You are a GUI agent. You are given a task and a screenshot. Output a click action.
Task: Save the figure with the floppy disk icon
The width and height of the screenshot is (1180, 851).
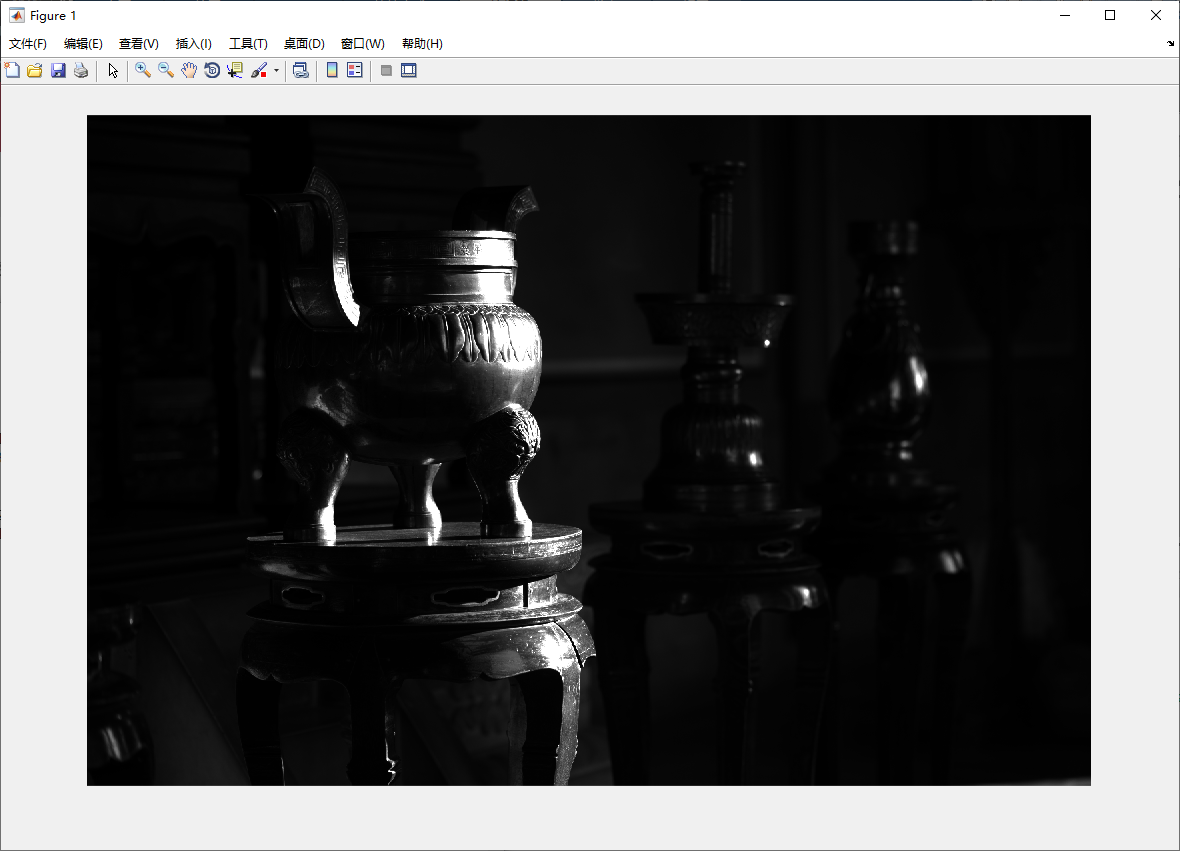coord(58,71)
